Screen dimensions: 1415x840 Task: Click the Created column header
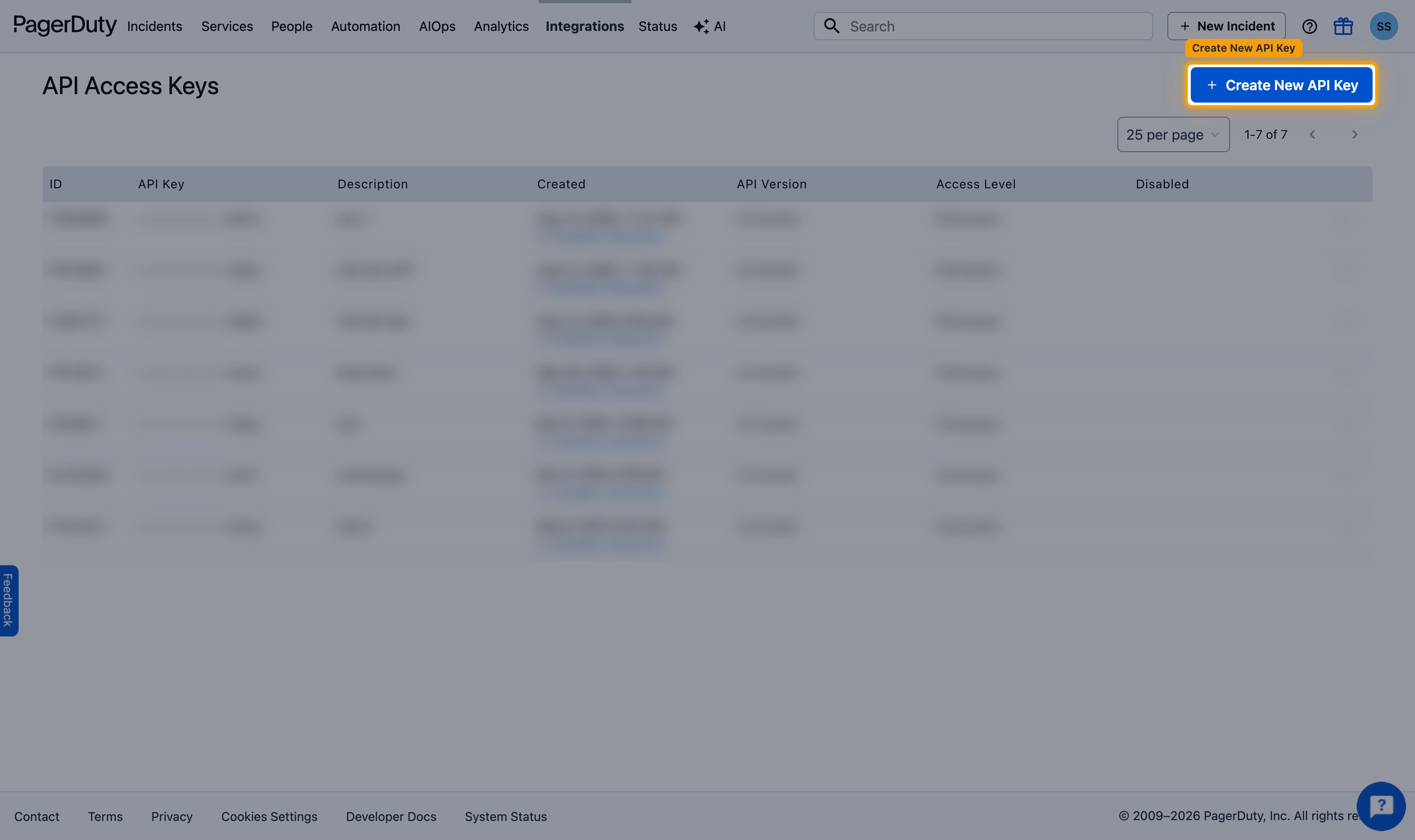click(561, 184)
